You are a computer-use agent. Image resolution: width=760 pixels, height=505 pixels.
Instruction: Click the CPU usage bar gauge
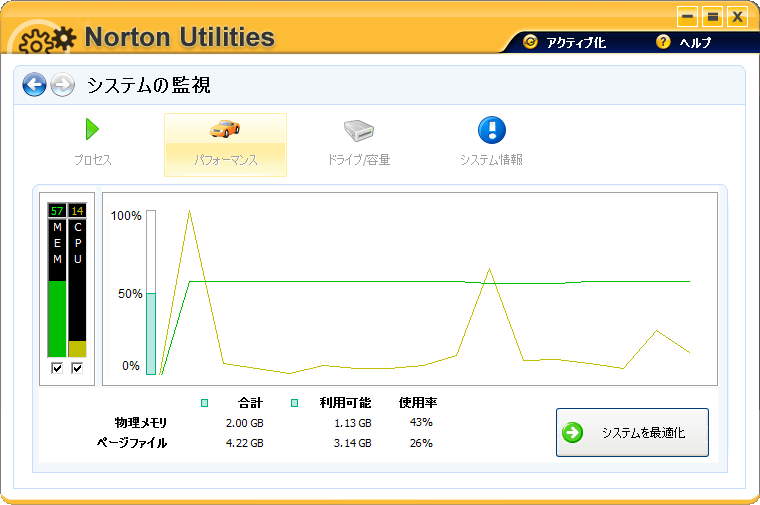(x=77, y=288)
